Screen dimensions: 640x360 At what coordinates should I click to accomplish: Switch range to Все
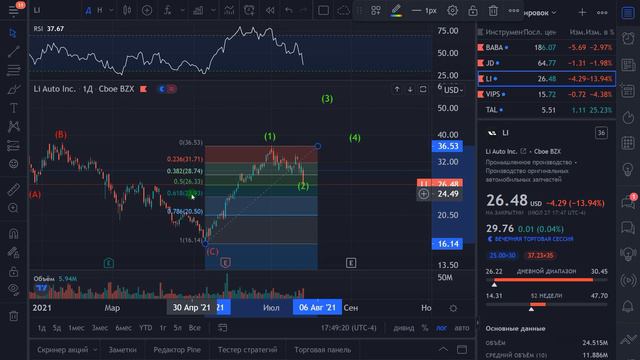coord(194,328)
